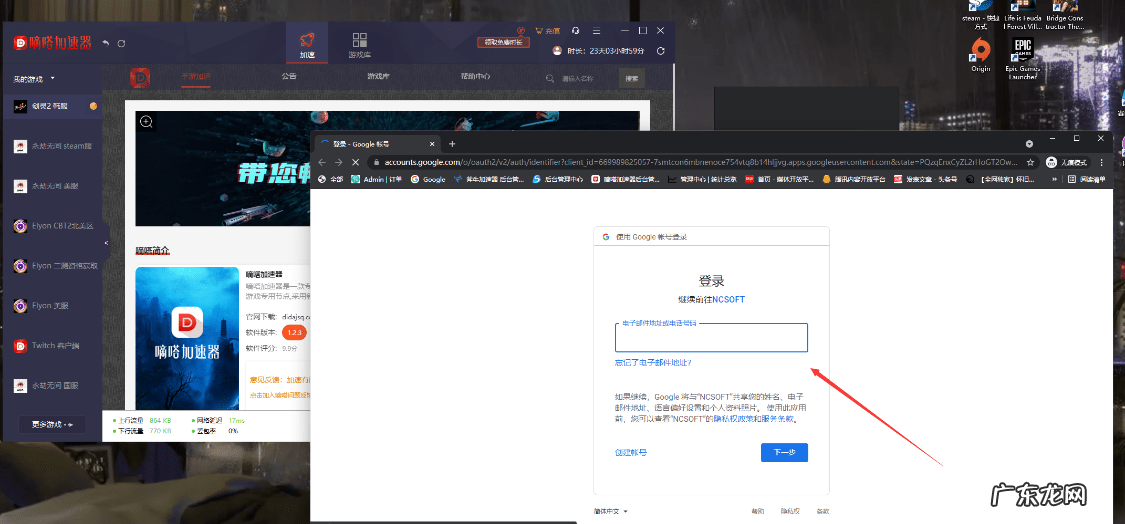
Task: Click the 领取免费时长 free time button
Action: 504,42
